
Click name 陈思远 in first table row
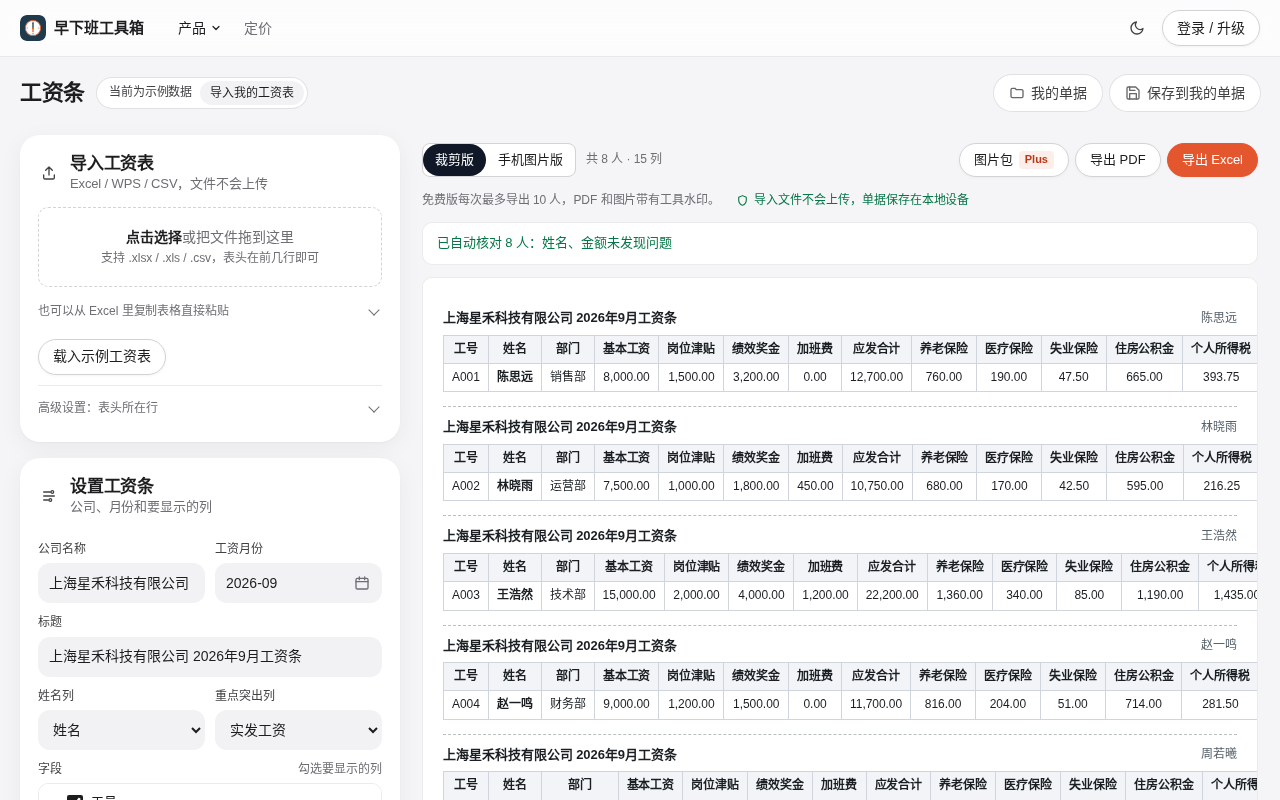tap(515, 377)
